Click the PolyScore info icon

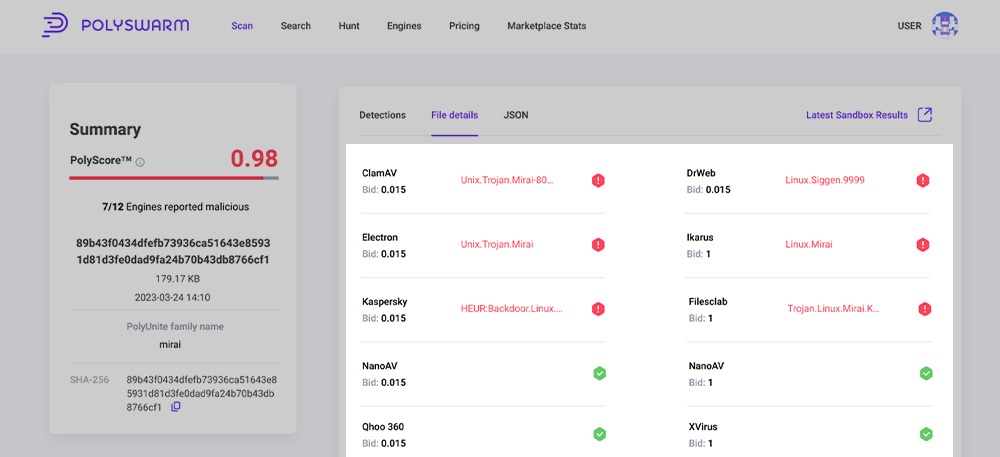(140, 162)
